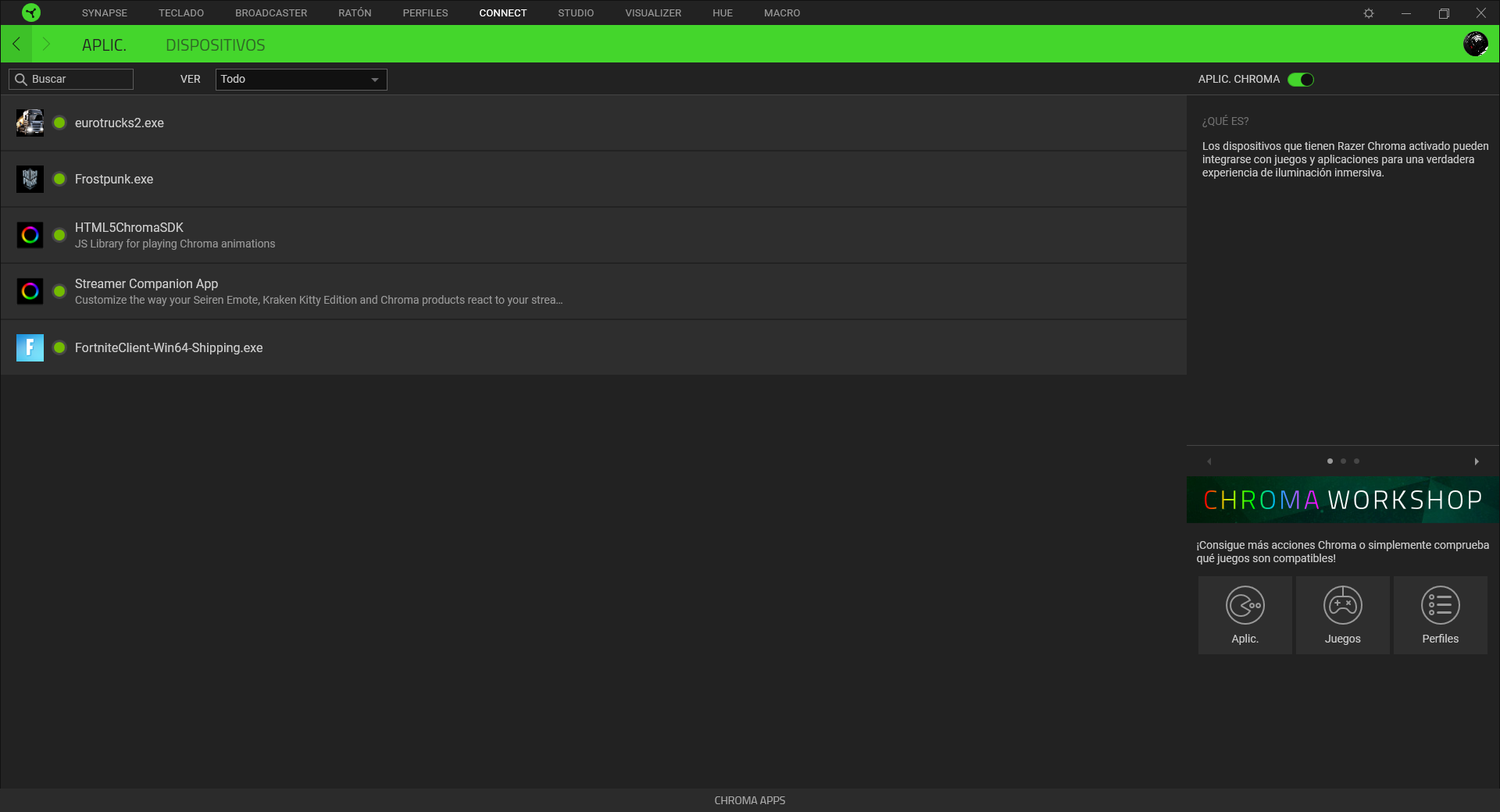Open the user profile avatar

tap(1476, 44)
